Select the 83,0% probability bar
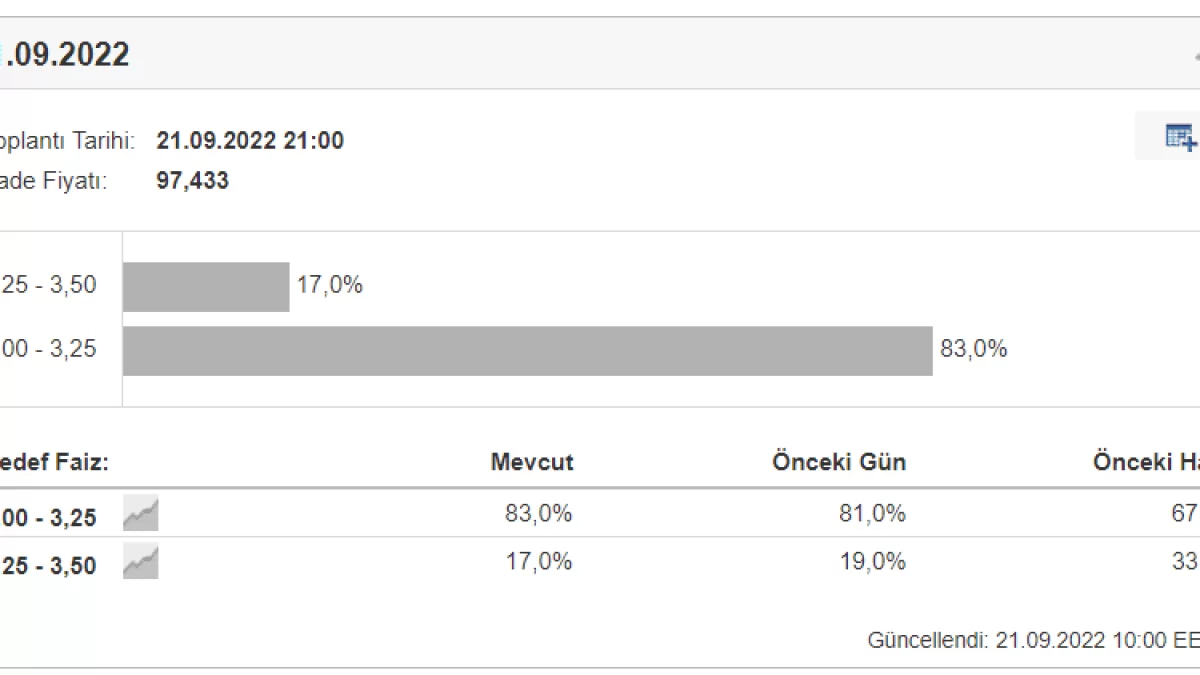 pos(528,350)
